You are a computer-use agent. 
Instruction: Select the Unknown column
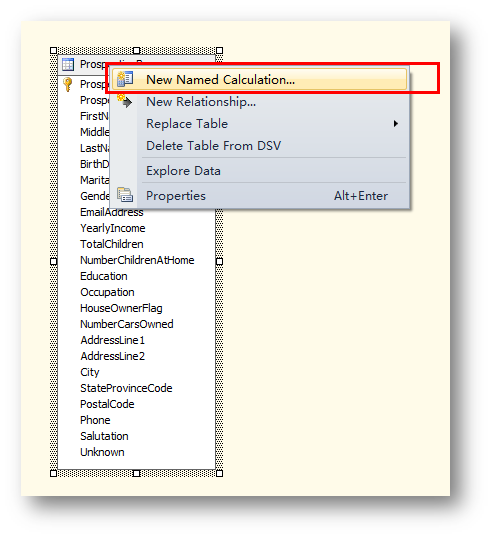102,452
